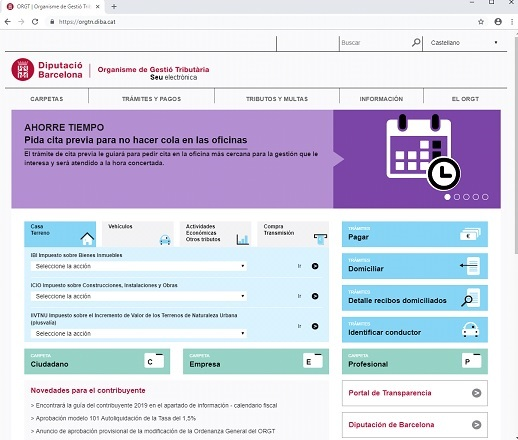Switch to the third carousel slide dot
This screenshot has height=440, width=518.
[x=466, y=197]
